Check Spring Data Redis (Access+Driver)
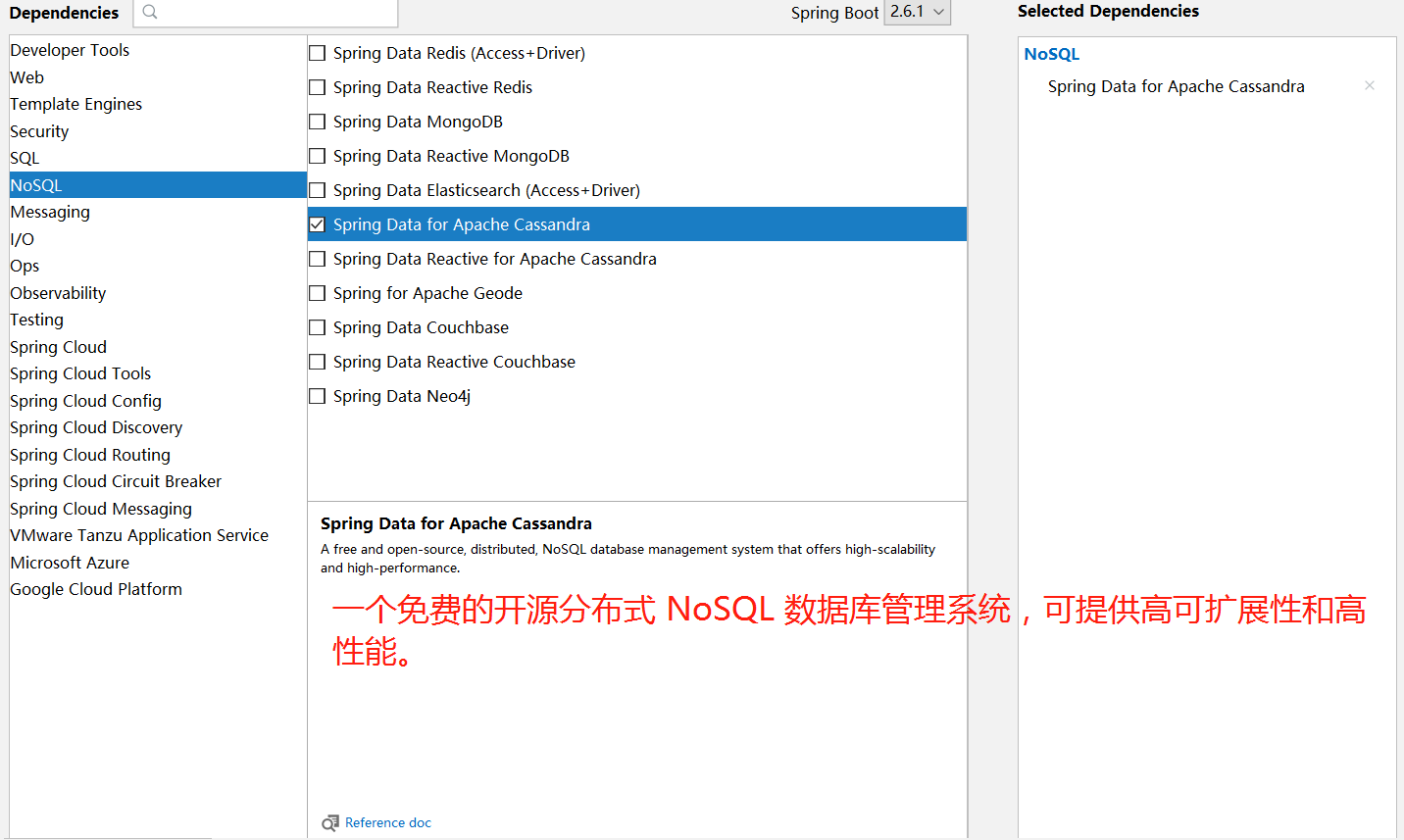Viewport: 1404px width, 840px height. click(317, 53)
